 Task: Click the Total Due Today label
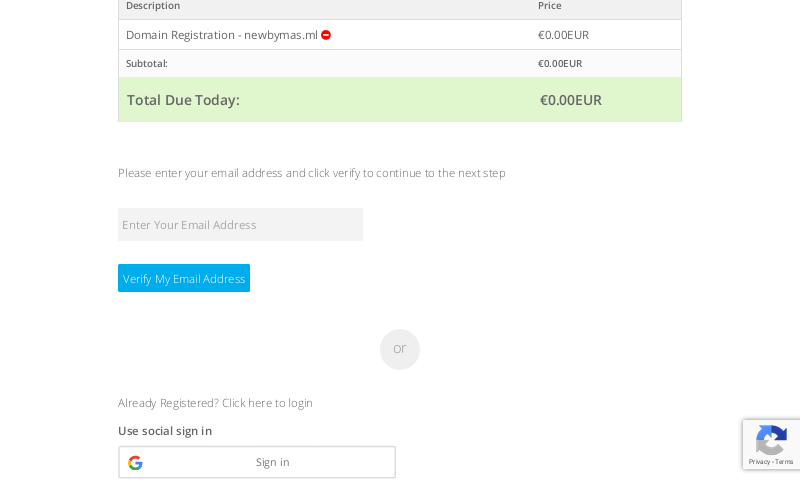point(183,100)
